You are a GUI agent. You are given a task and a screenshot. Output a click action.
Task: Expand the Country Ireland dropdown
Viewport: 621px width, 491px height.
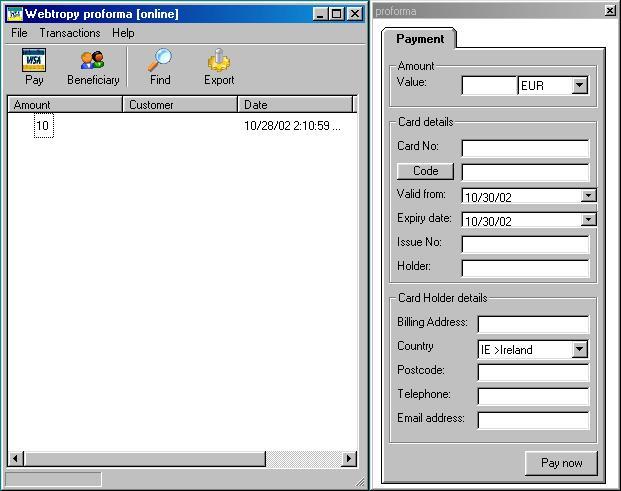[579, 349]
